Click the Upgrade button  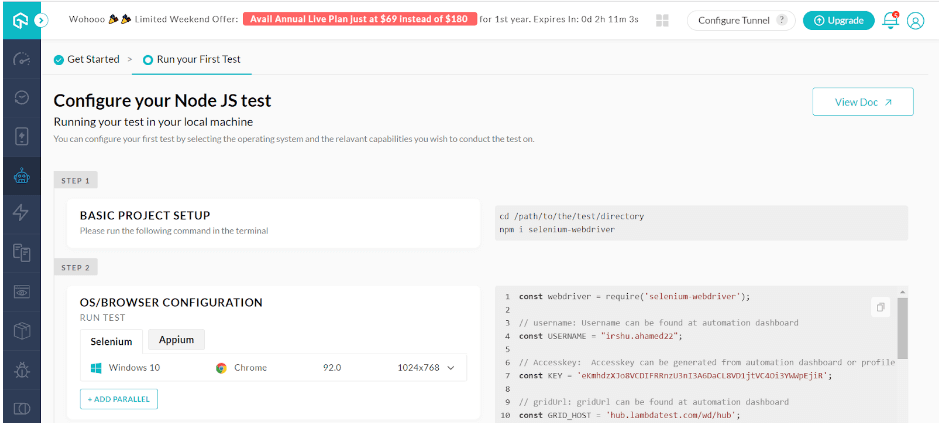point(838,20)
